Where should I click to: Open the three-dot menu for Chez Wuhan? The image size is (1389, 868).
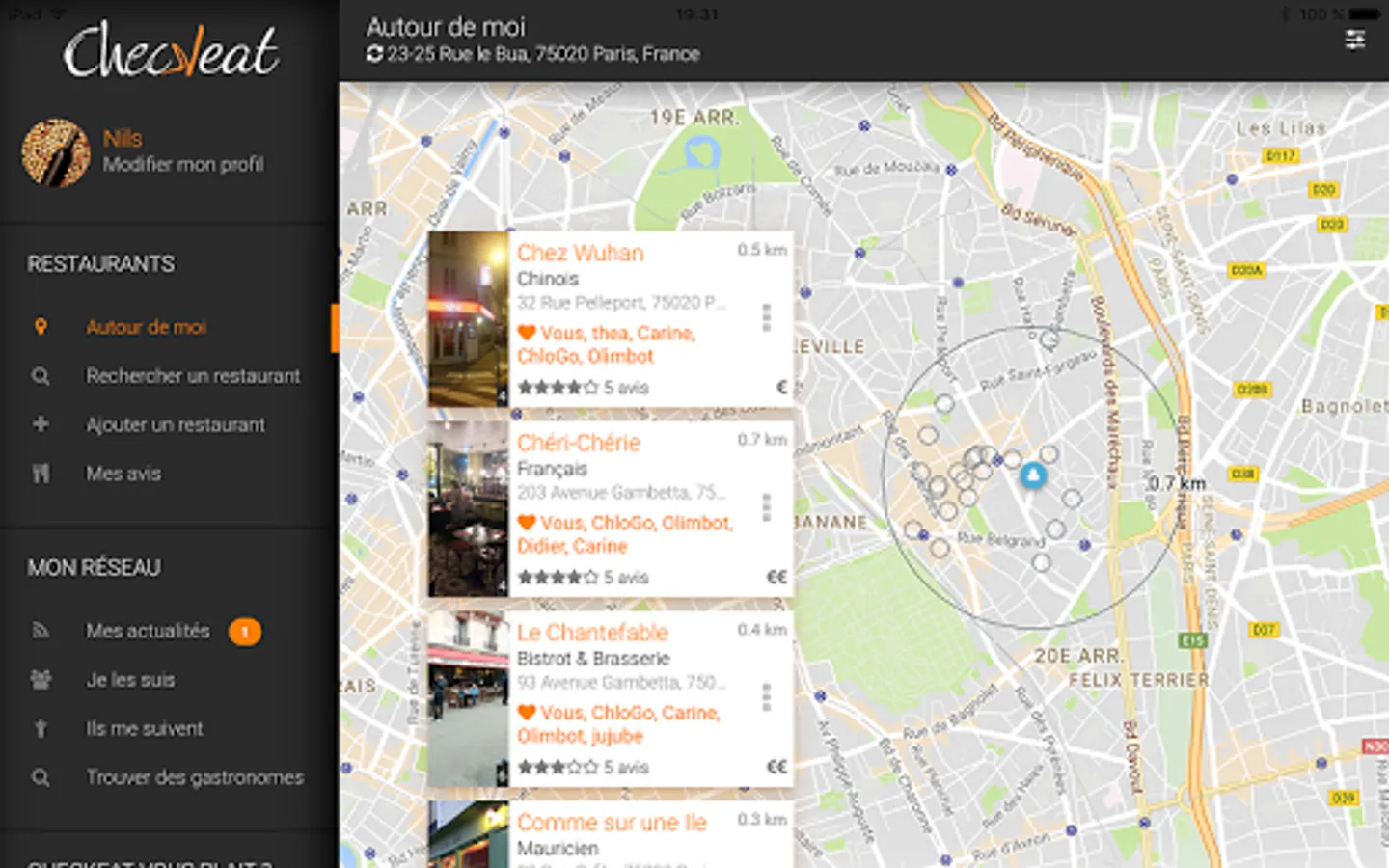coord(767,318)
